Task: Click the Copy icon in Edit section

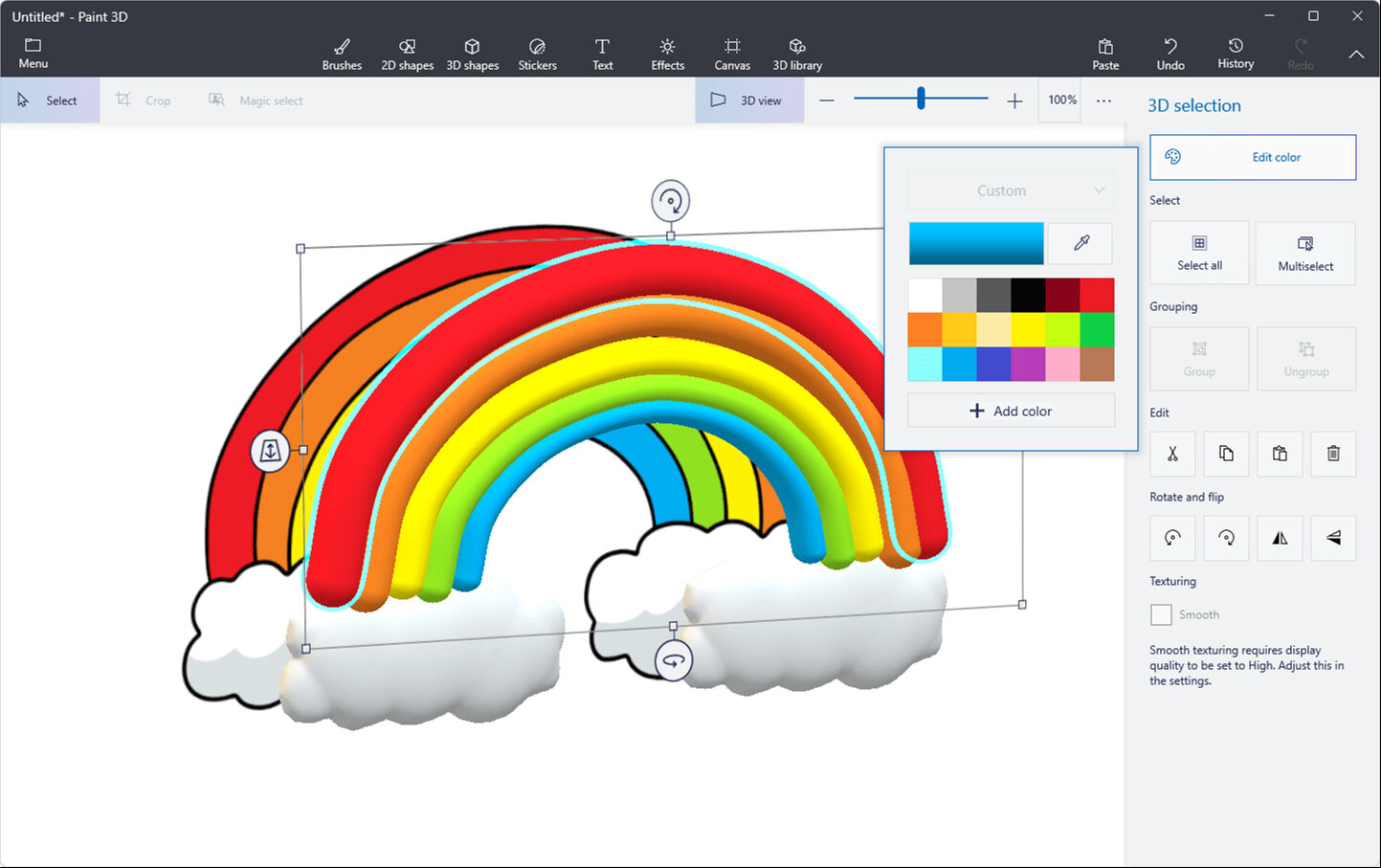Action: (1226, 454)
